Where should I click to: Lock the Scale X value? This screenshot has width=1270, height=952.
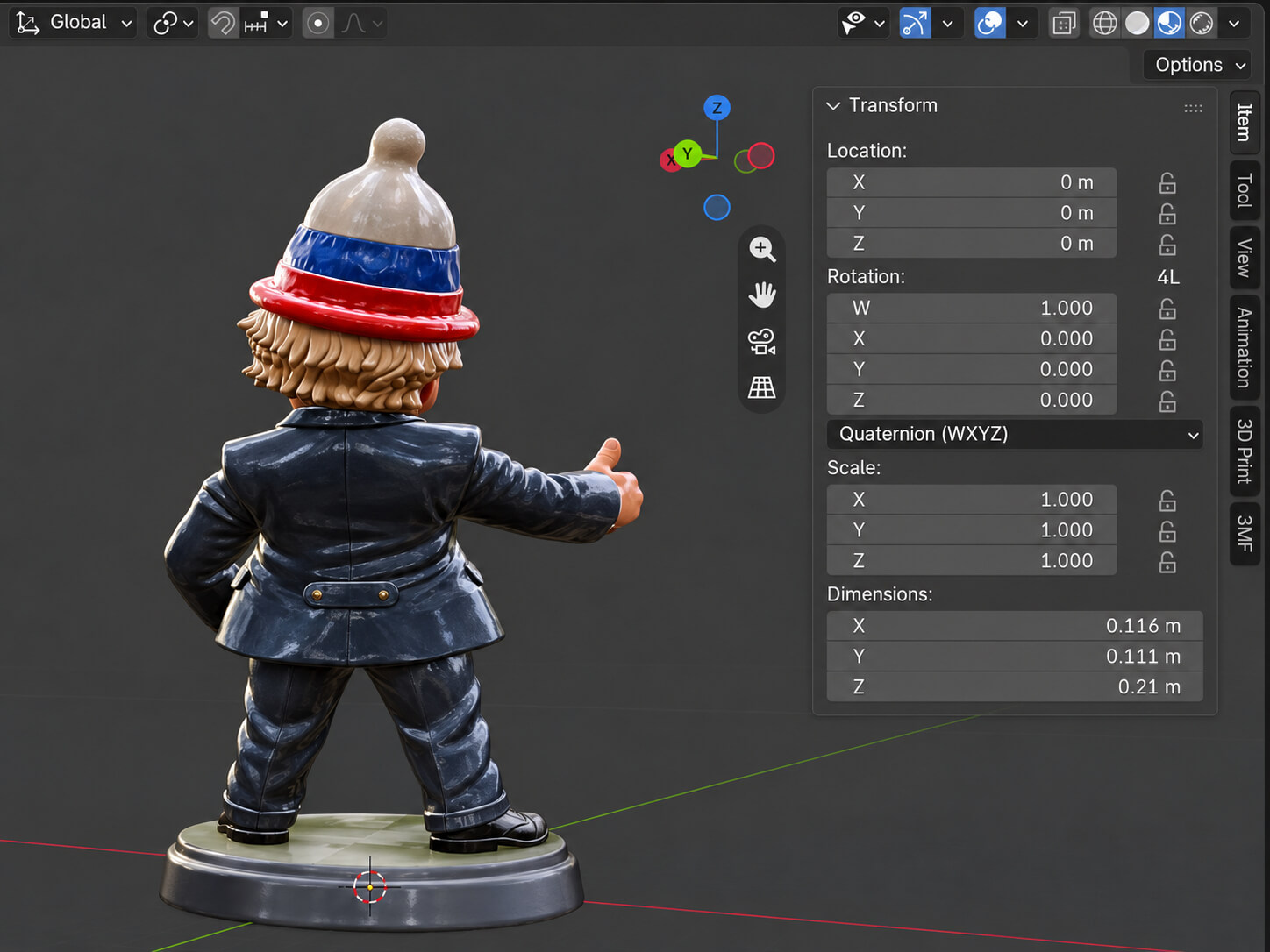click(x=1167, y=500)
